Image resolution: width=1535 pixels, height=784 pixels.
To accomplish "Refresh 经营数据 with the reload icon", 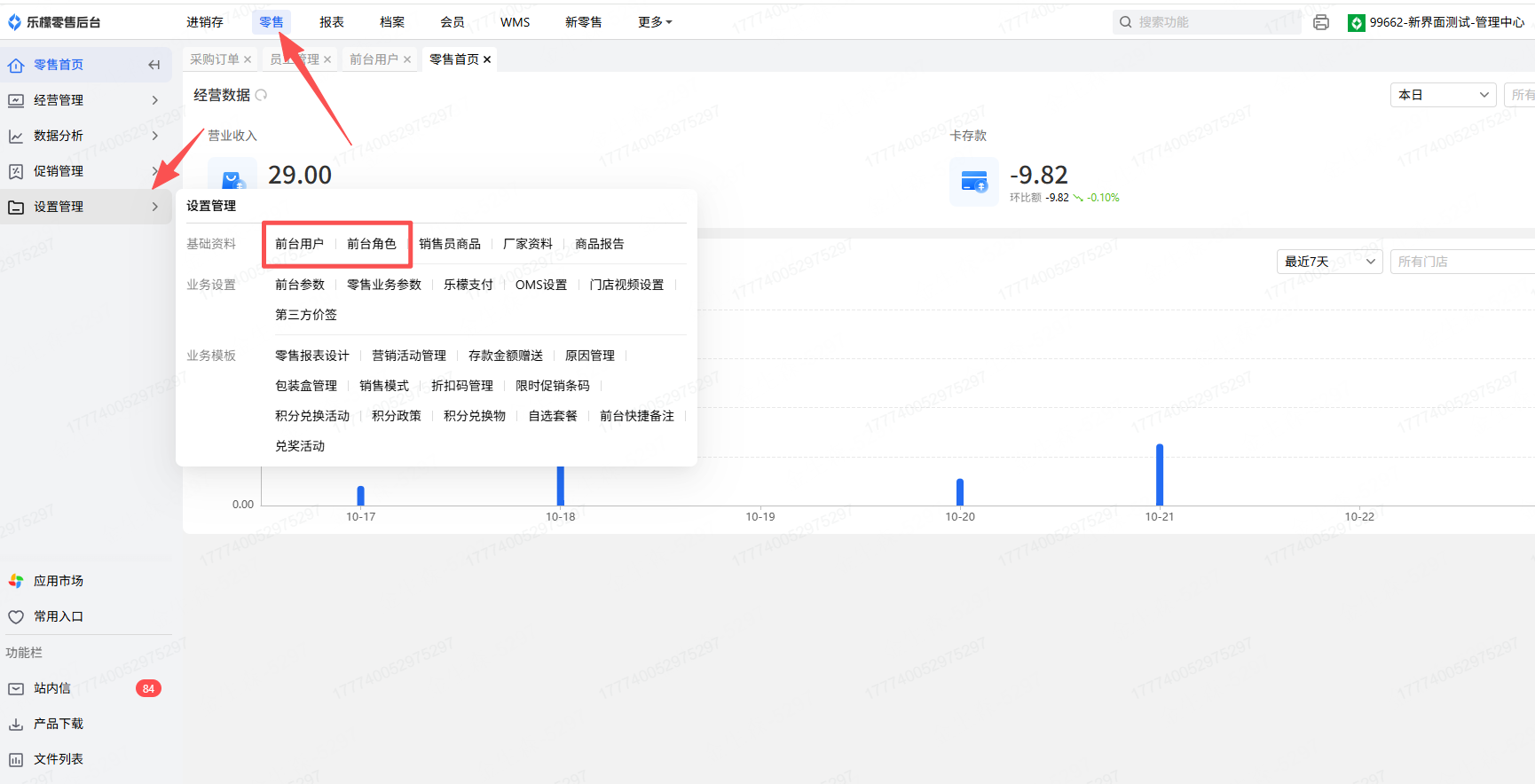I will [262, 95].
